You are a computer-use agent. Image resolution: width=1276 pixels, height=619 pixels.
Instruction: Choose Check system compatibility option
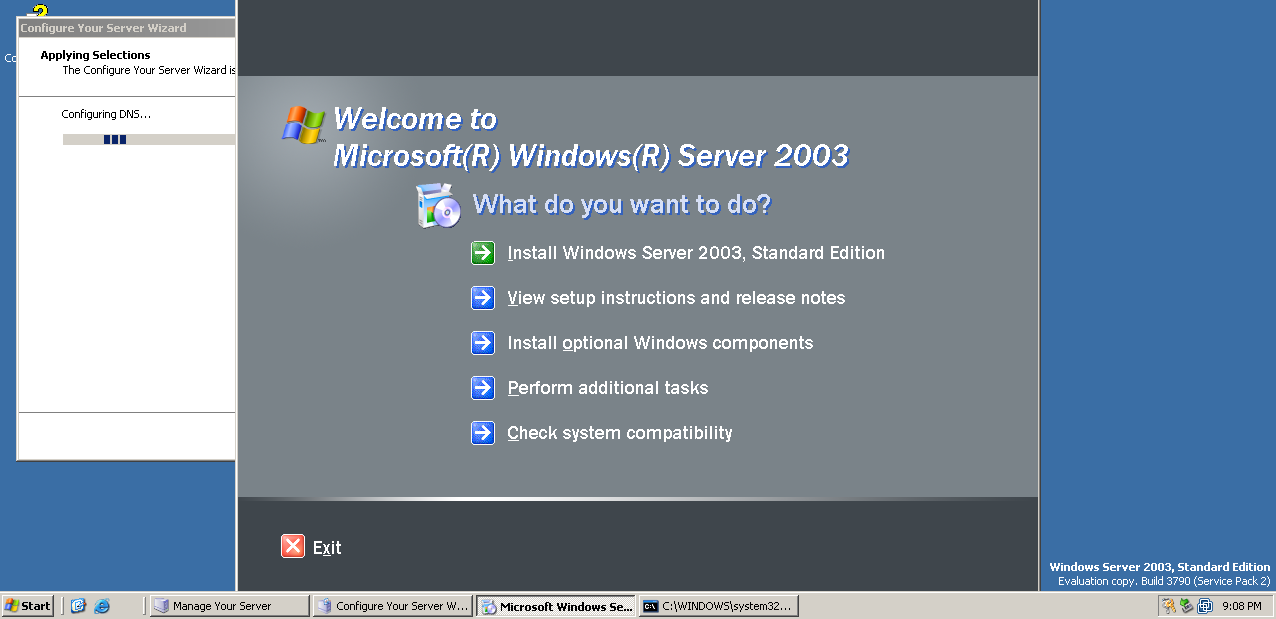click(x=620, y=433)
